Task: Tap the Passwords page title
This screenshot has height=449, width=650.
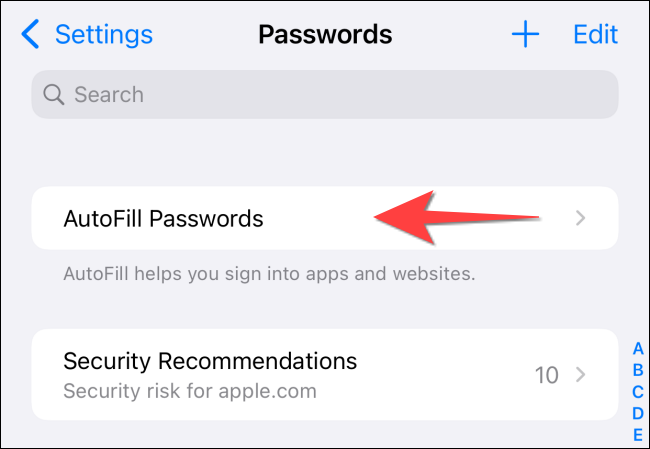Action: click(325, 34)
